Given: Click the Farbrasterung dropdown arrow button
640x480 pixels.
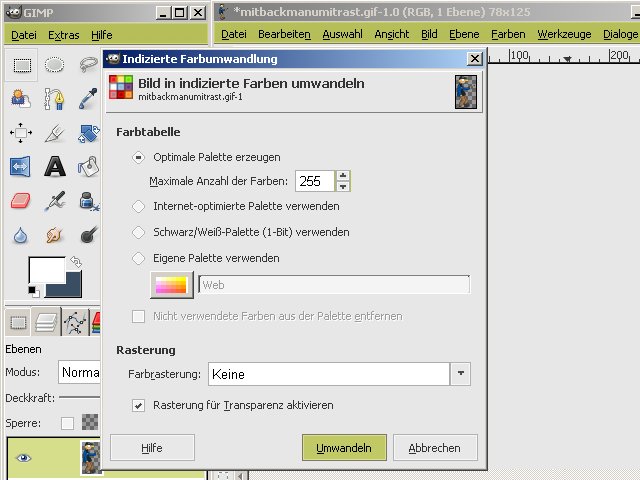Looking at the screenshot, I should pos(460,374).
